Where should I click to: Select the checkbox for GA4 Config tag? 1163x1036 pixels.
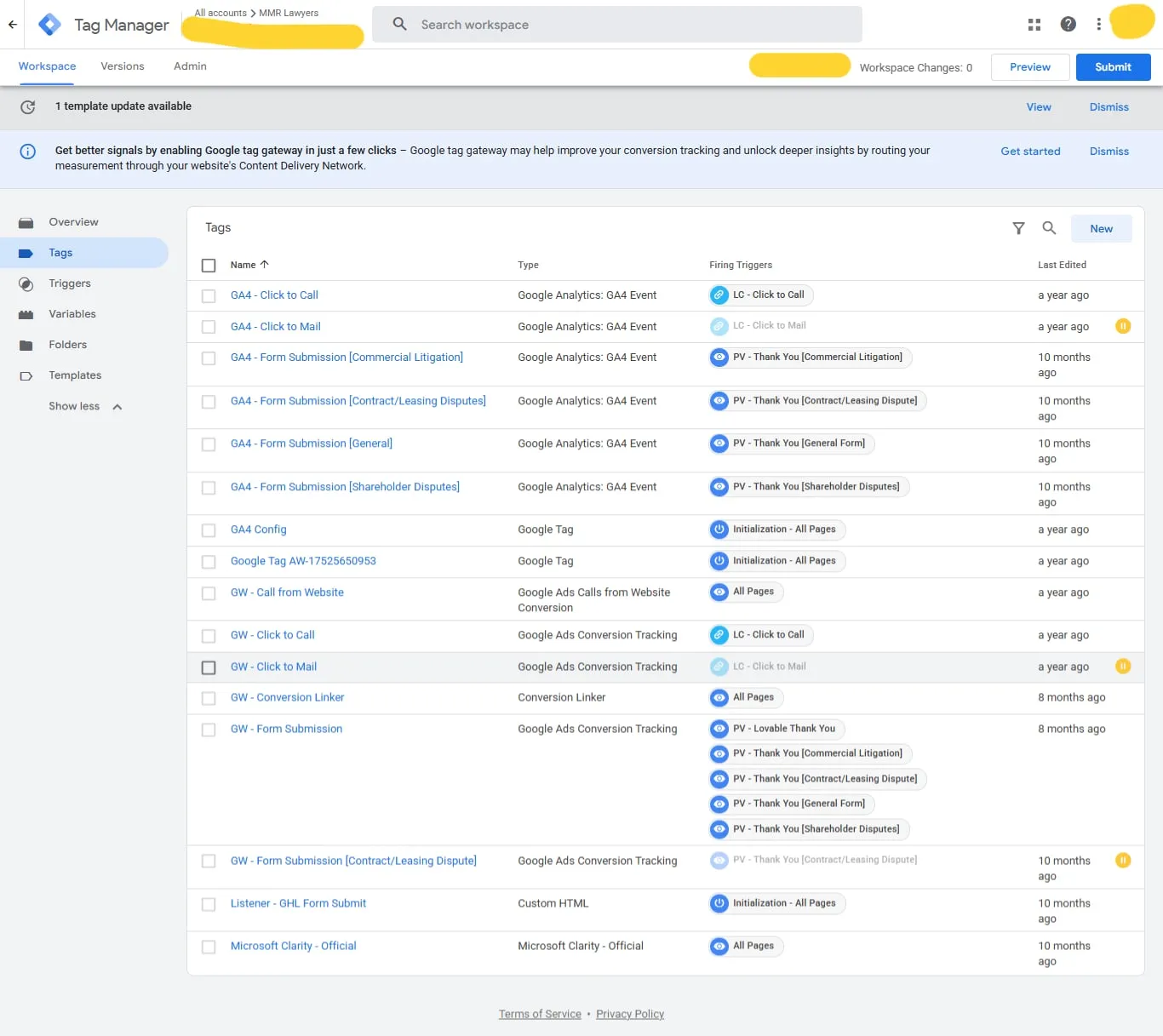pos(209,530)
